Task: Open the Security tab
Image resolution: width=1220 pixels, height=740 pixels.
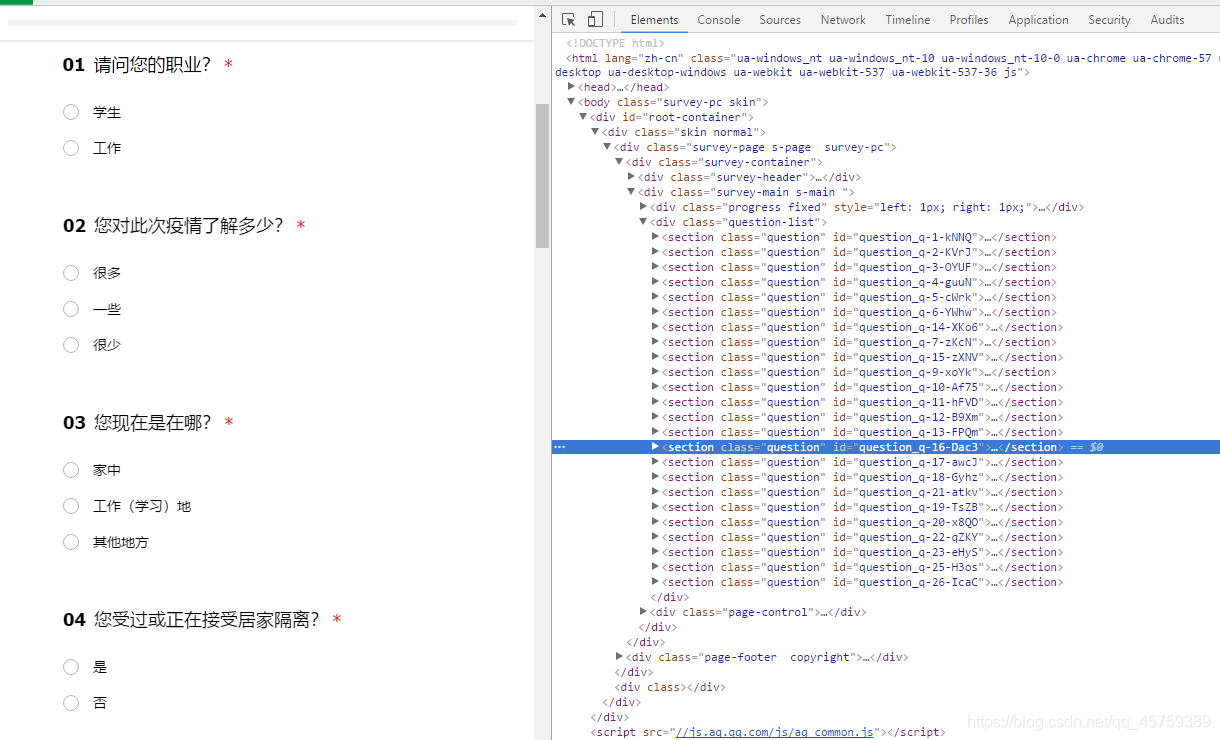Action: [x=1109, y=20]
